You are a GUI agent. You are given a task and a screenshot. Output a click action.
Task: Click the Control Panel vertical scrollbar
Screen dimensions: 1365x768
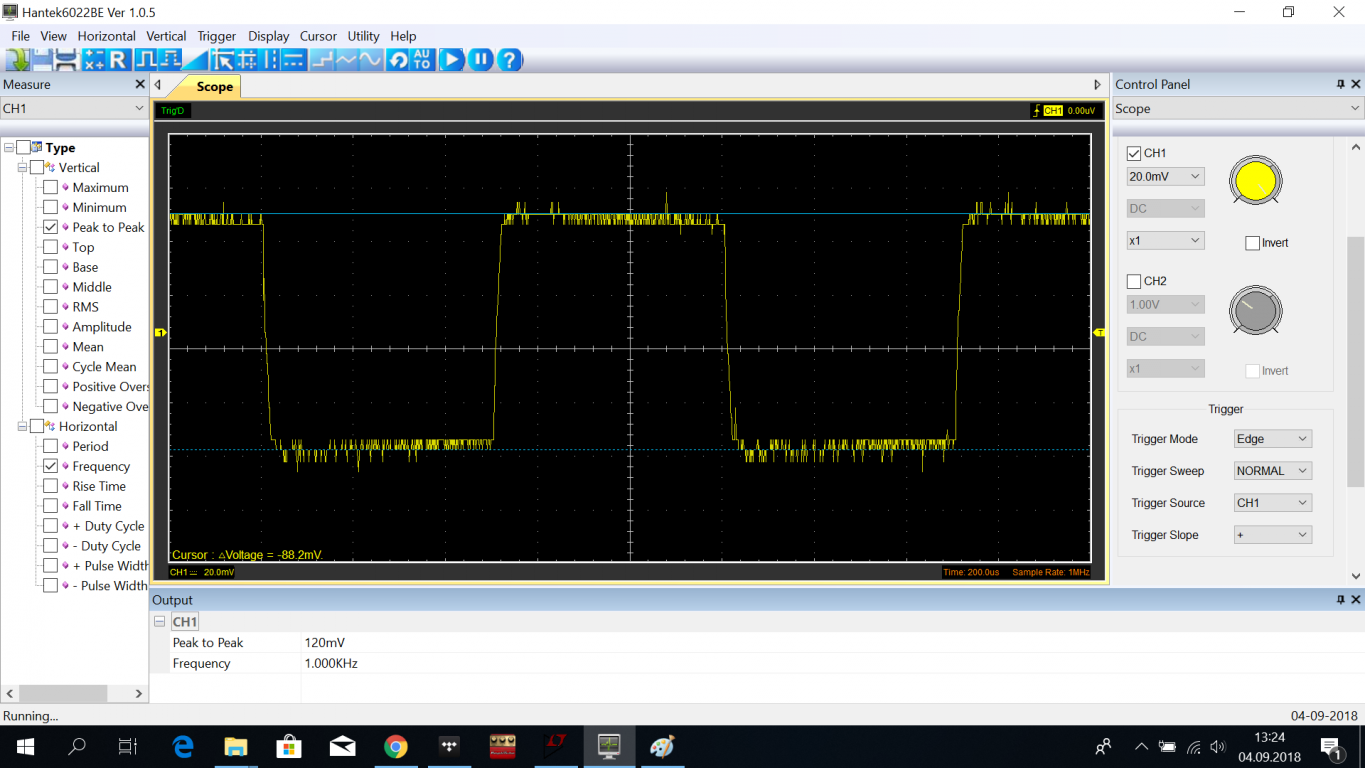click(x=1356, y=361)
